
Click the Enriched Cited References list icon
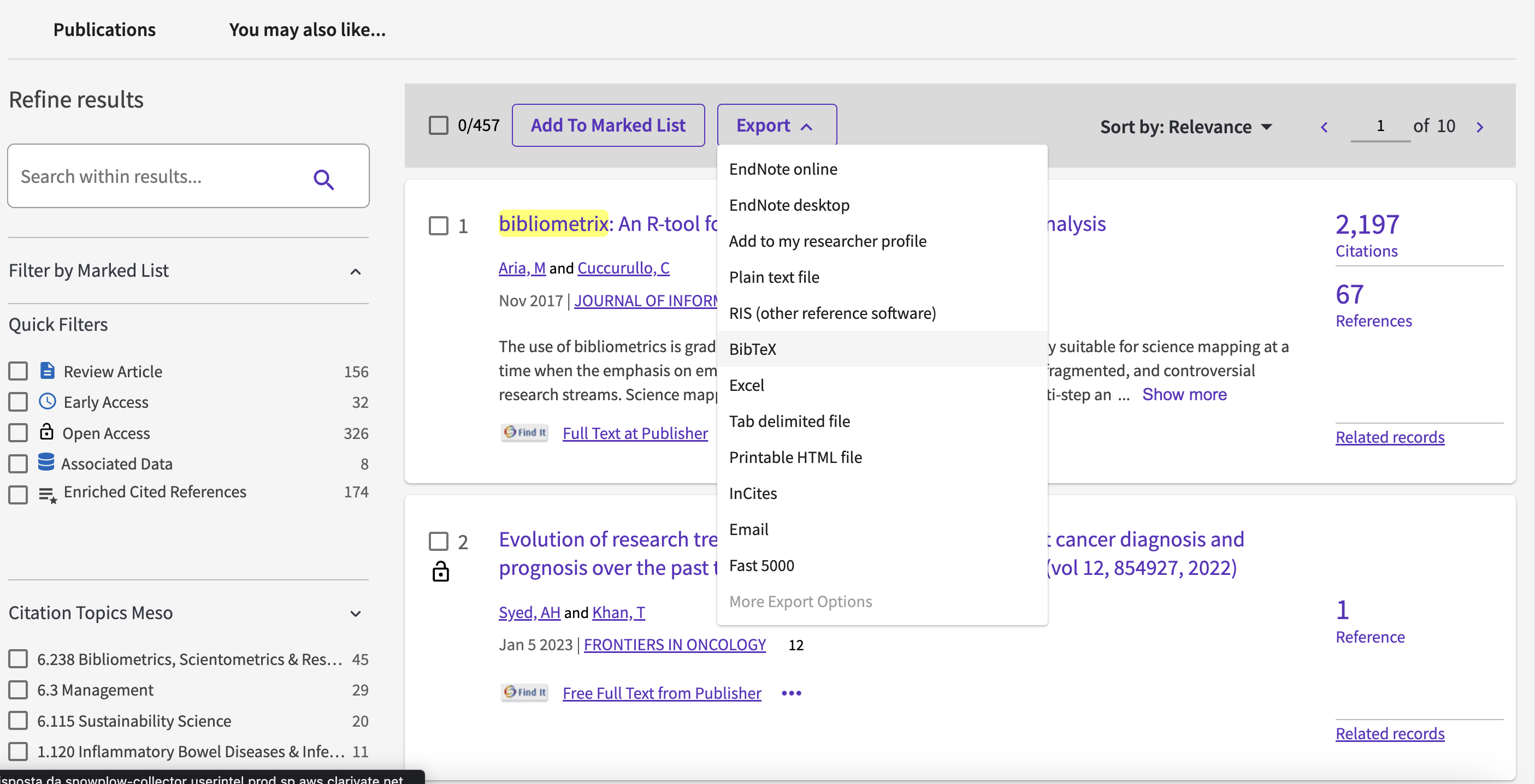click(x=47, y=494)
